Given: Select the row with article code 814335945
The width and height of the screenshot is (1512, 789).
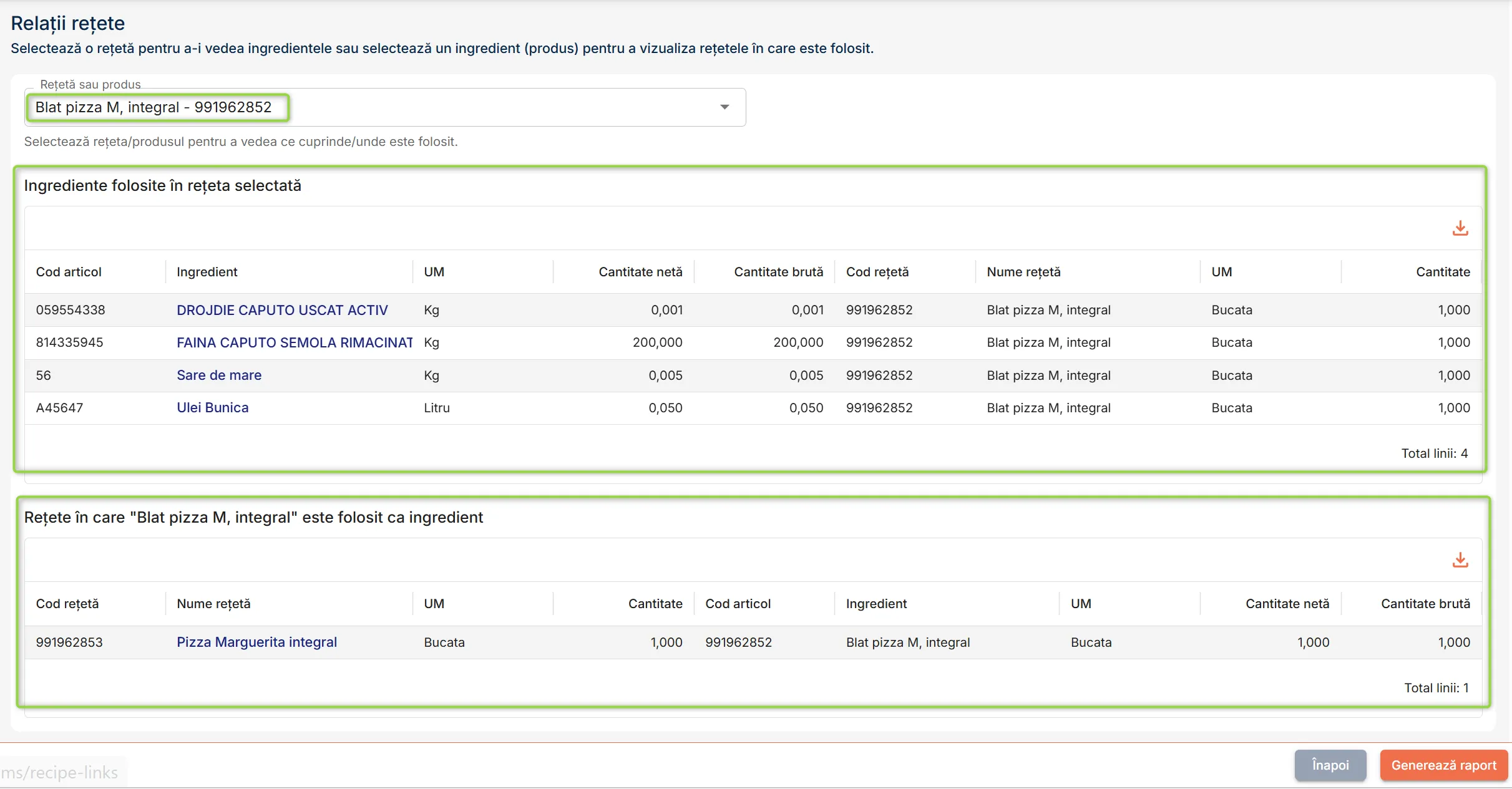Looking at the screenshot, I should pyautogui.click(x=753, y=342).
